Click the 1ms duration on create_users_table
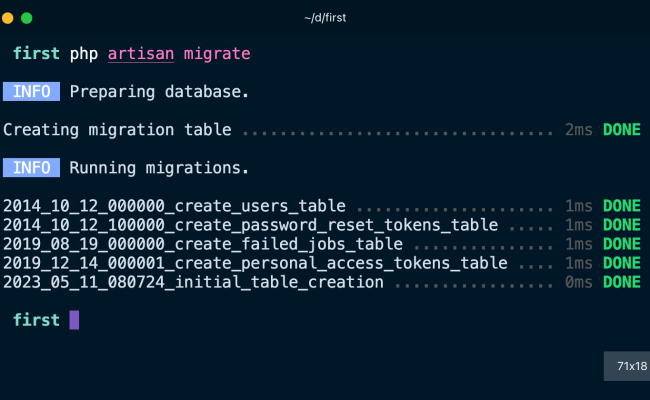Screen dimensions: 650x400 tap(579, 206)
